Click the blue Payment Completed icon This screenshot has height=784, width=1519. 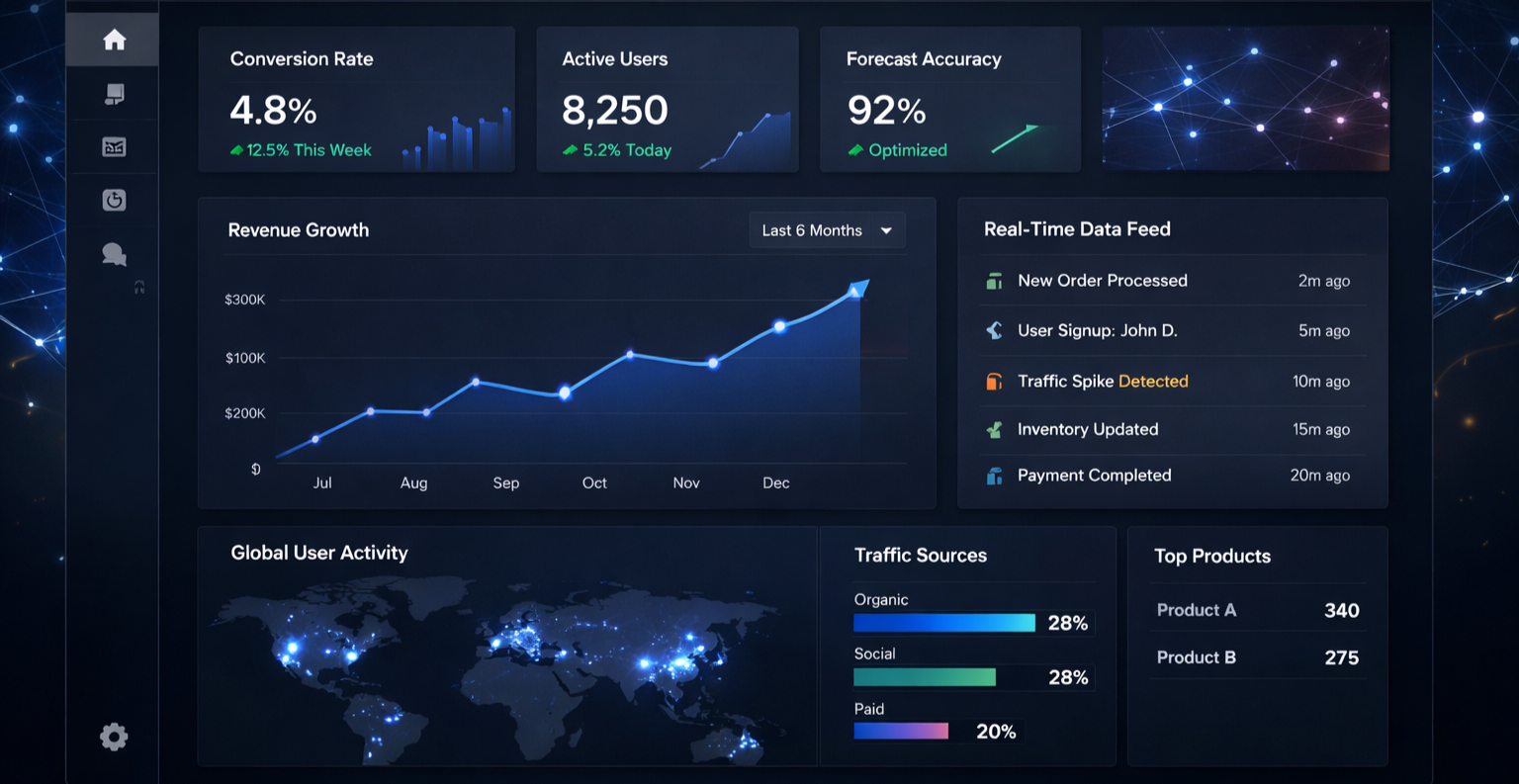pyautogui.click(x=994, y=477)
